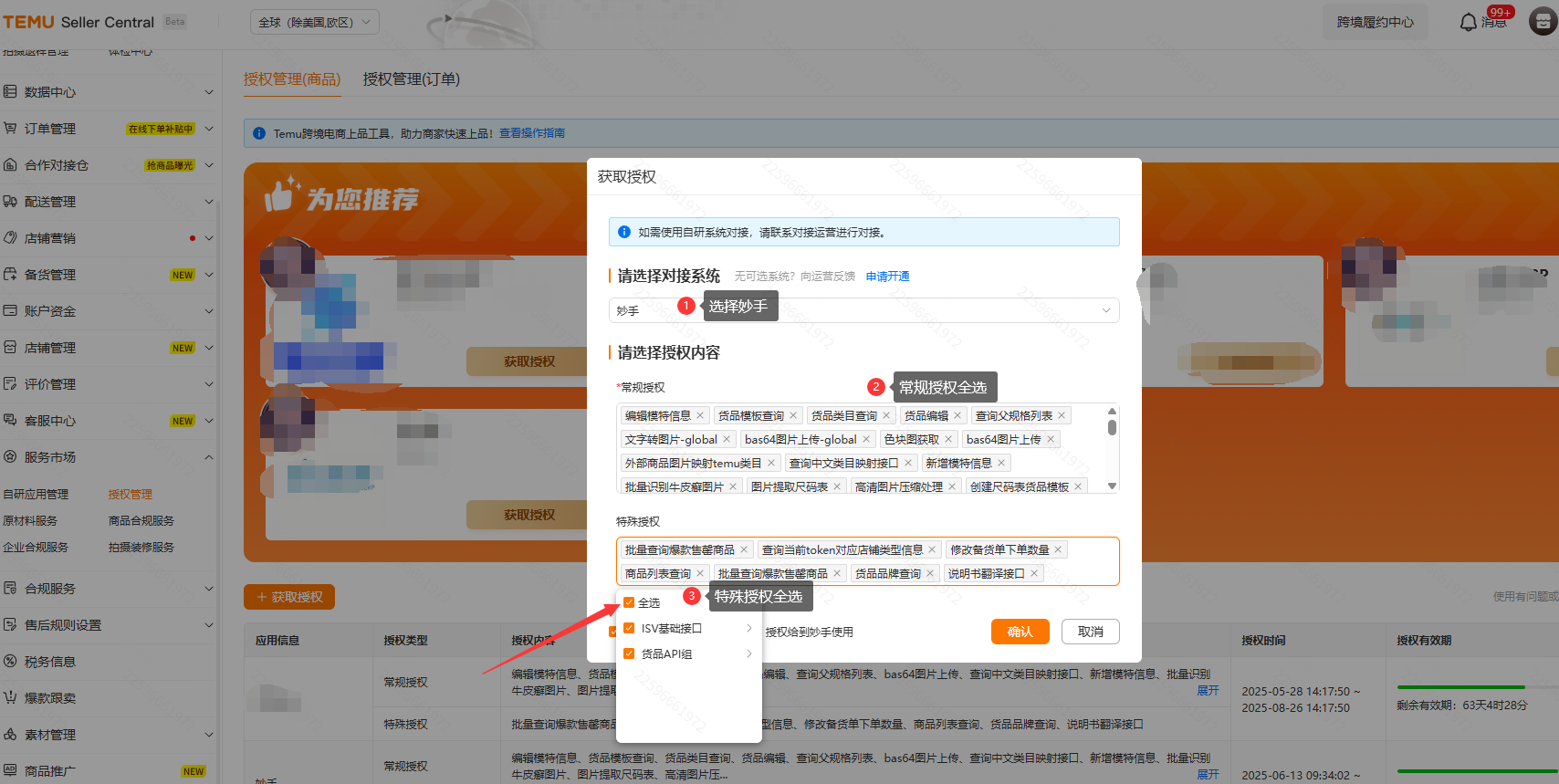1559x784 pixels.
Task: Click the down arrow of the 常规授权 scrollbar
Action: tap(1112, 486)
